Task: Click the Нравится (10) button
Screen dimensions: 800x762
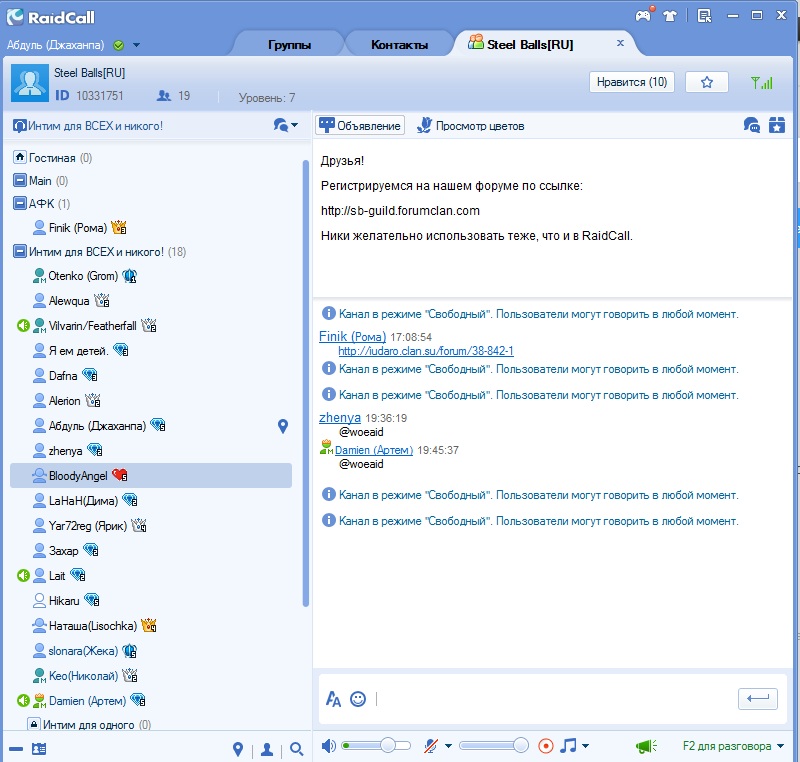Action: point(632,82)
